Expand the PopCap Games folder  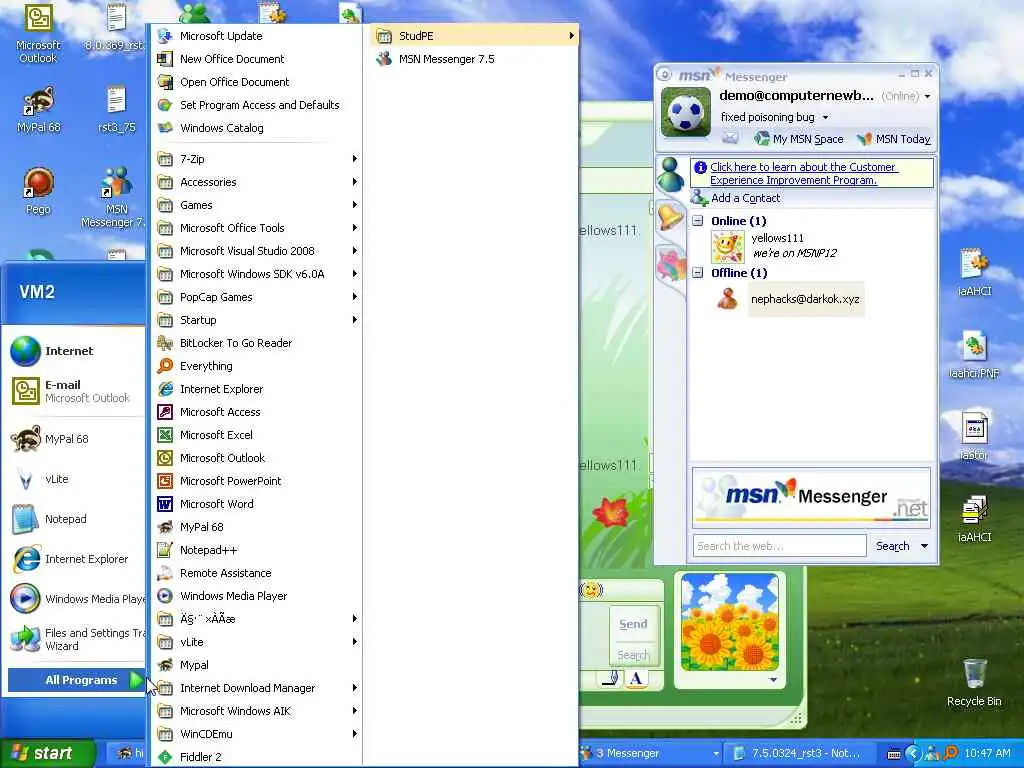(256, 297)
